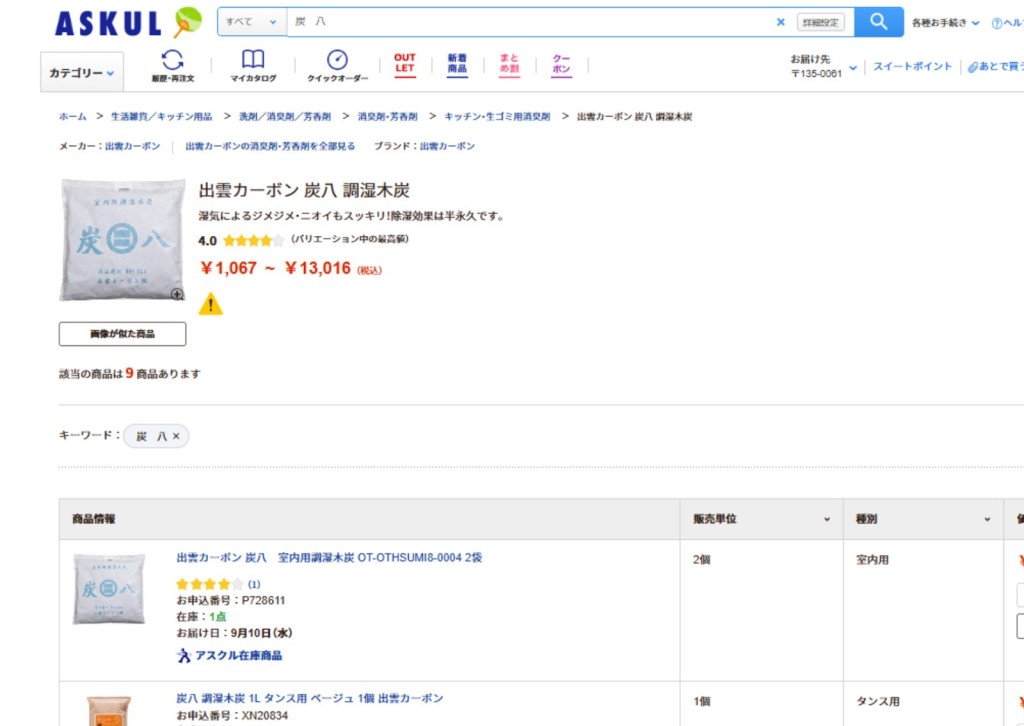Click the ASKUL logo

coord(129,23)
